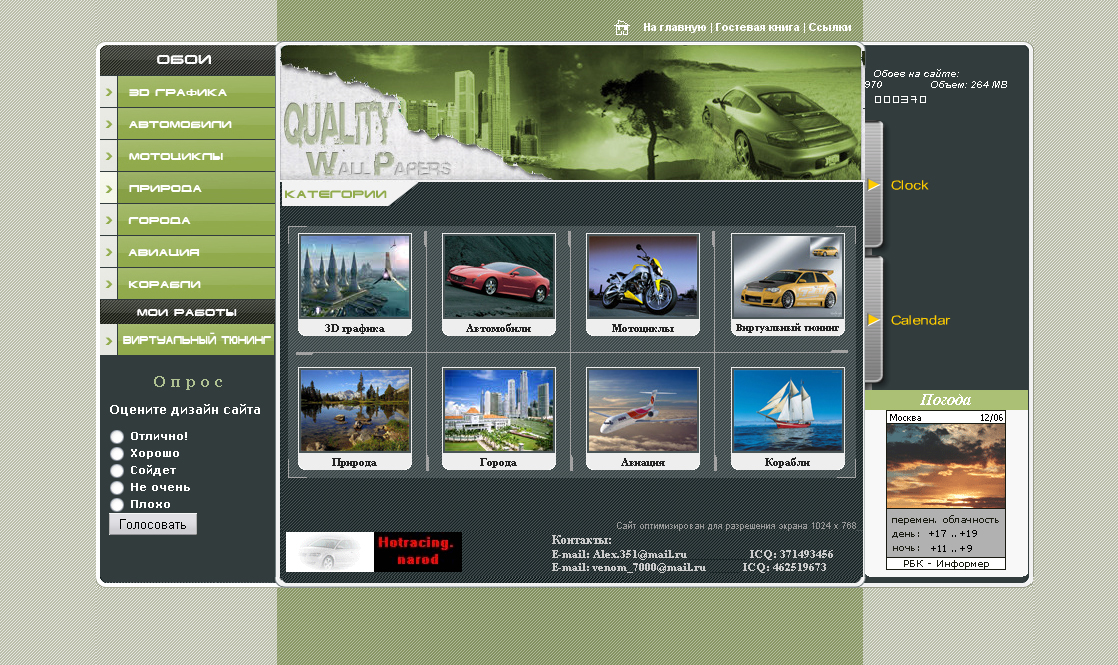Select the Хорошо poll option
The height and width of the screenshot is (665, 1118).
[x=117, y=453]
